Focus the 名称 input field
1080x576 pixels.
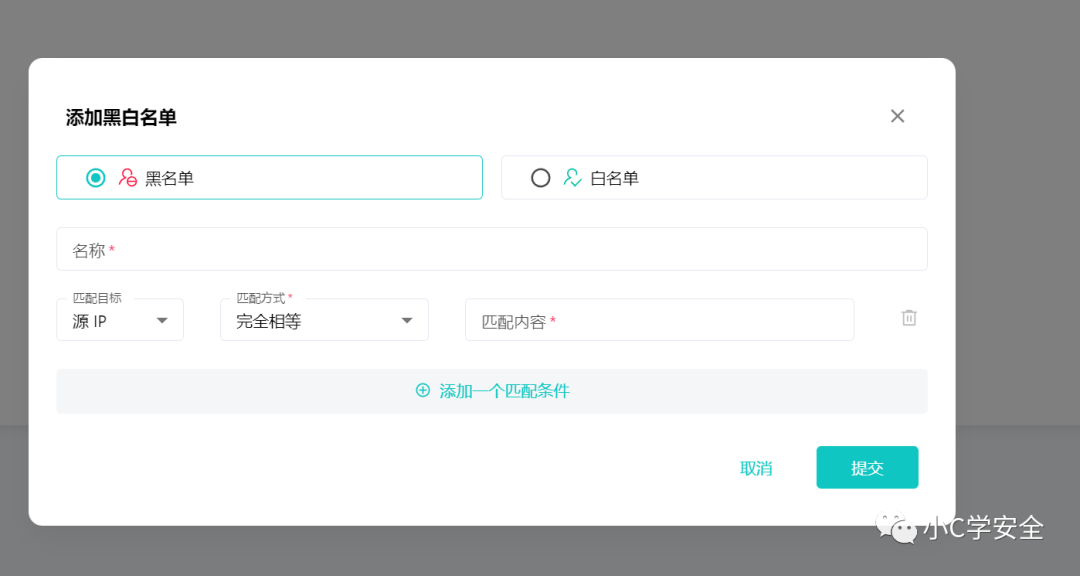pos(492,249)
